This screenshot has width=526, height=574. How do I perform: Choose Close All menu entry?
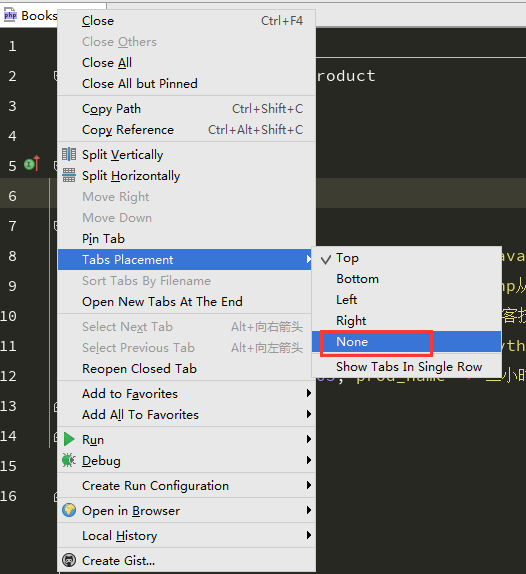(186, 63)
